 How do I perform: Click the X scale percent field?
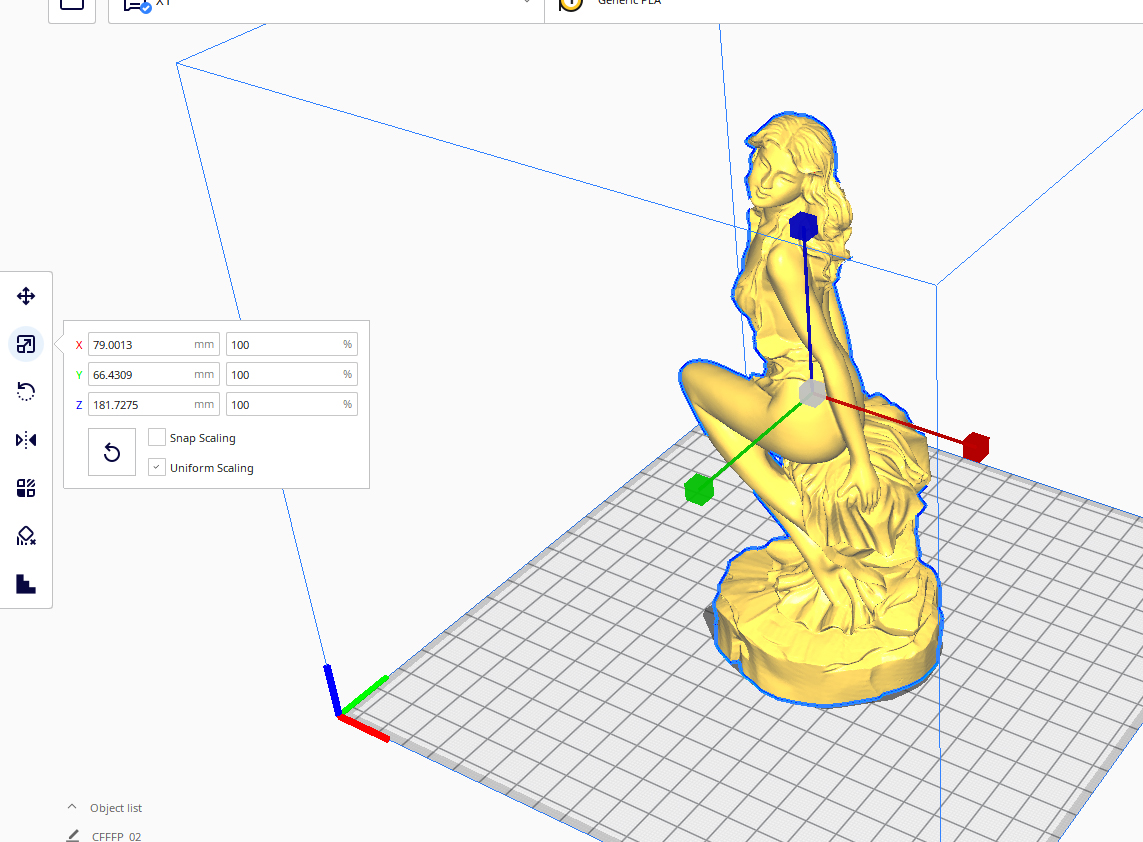[x=292, y=344]
